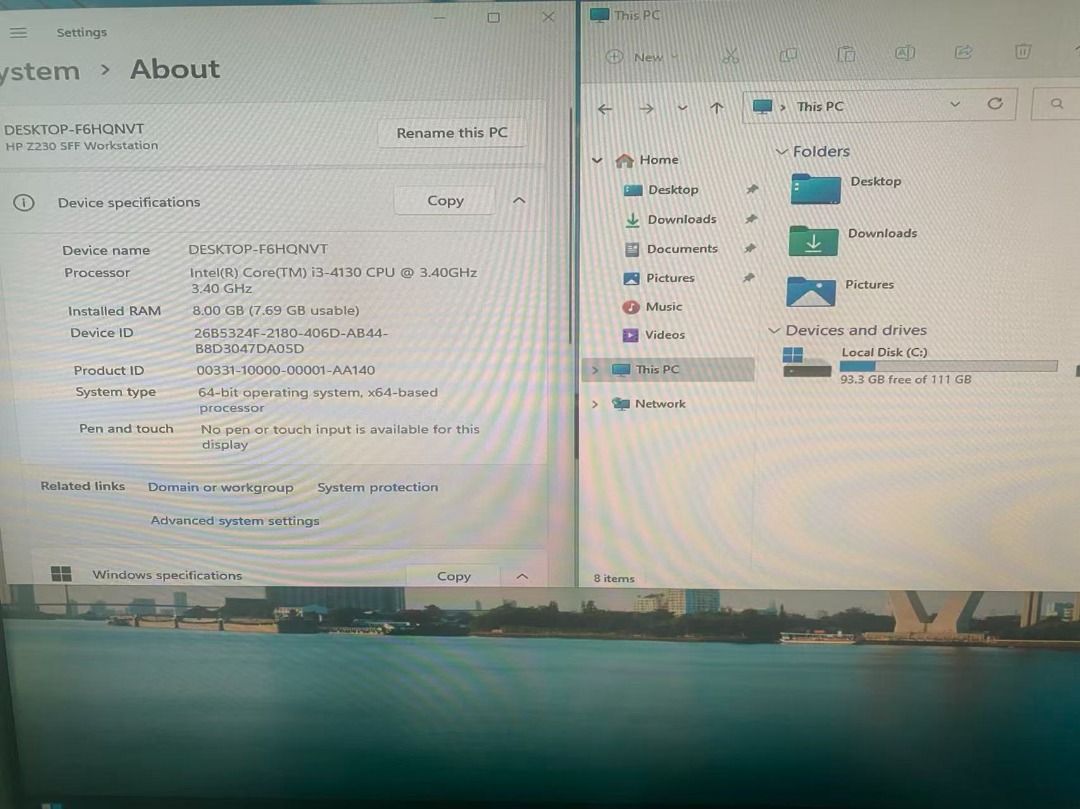
Task: Open the New dropdown in File Explorer
Action: [642, 57]
